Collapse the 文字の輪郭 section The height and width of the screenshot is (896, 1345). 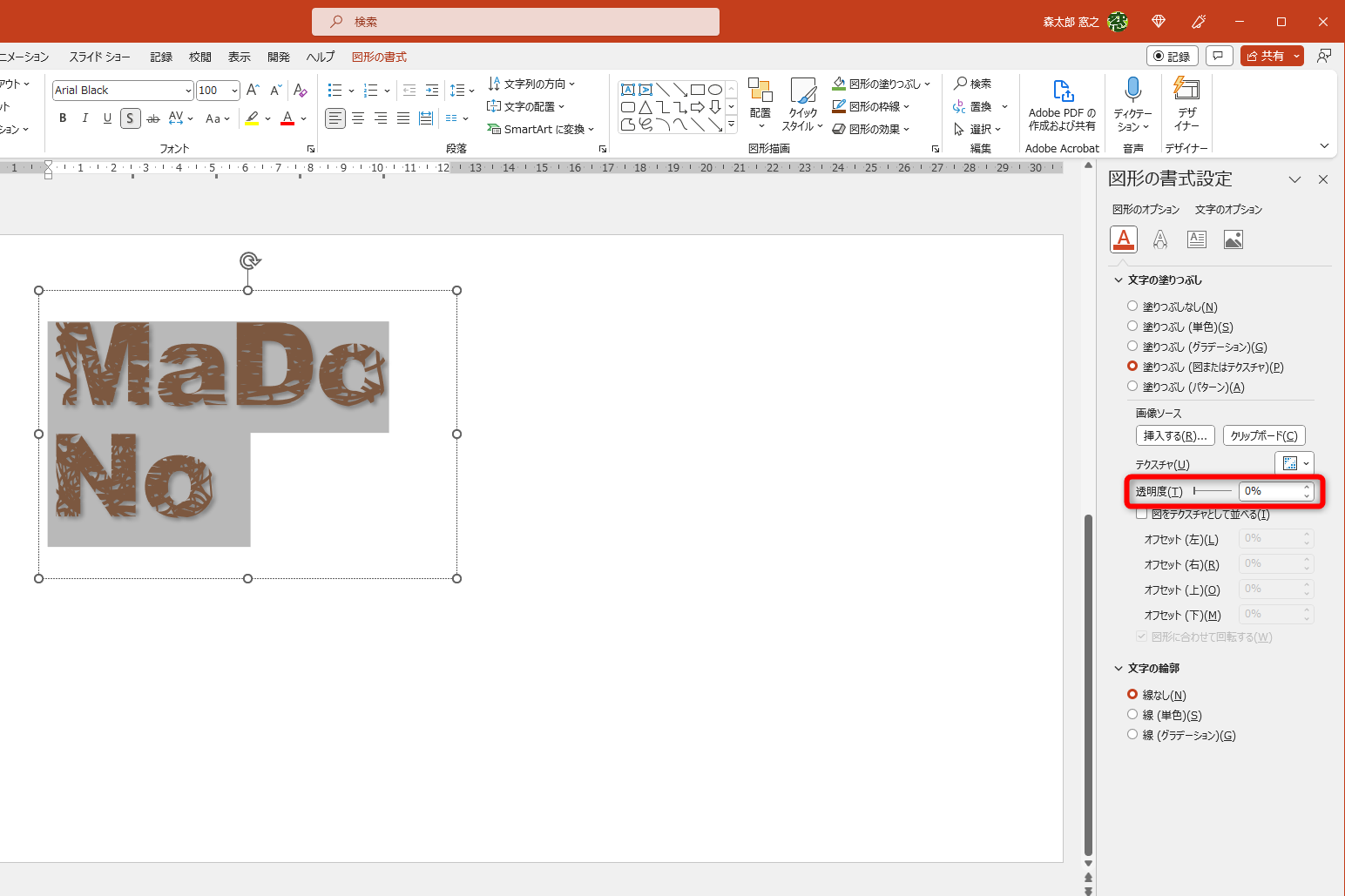[x=1119, y=668]
